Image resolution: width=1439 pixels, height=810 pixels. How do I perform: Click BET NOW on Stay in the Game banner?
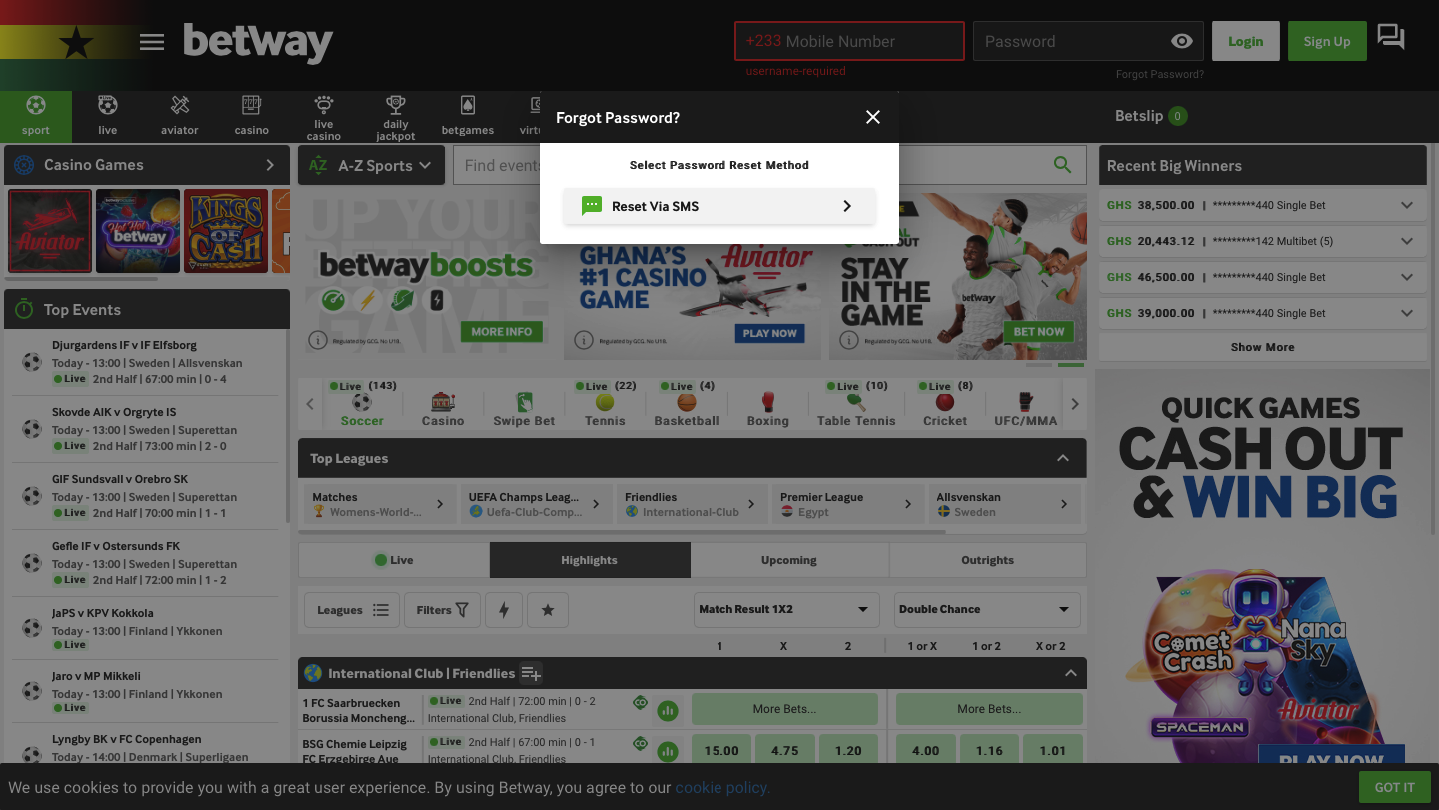[1039, 331]
